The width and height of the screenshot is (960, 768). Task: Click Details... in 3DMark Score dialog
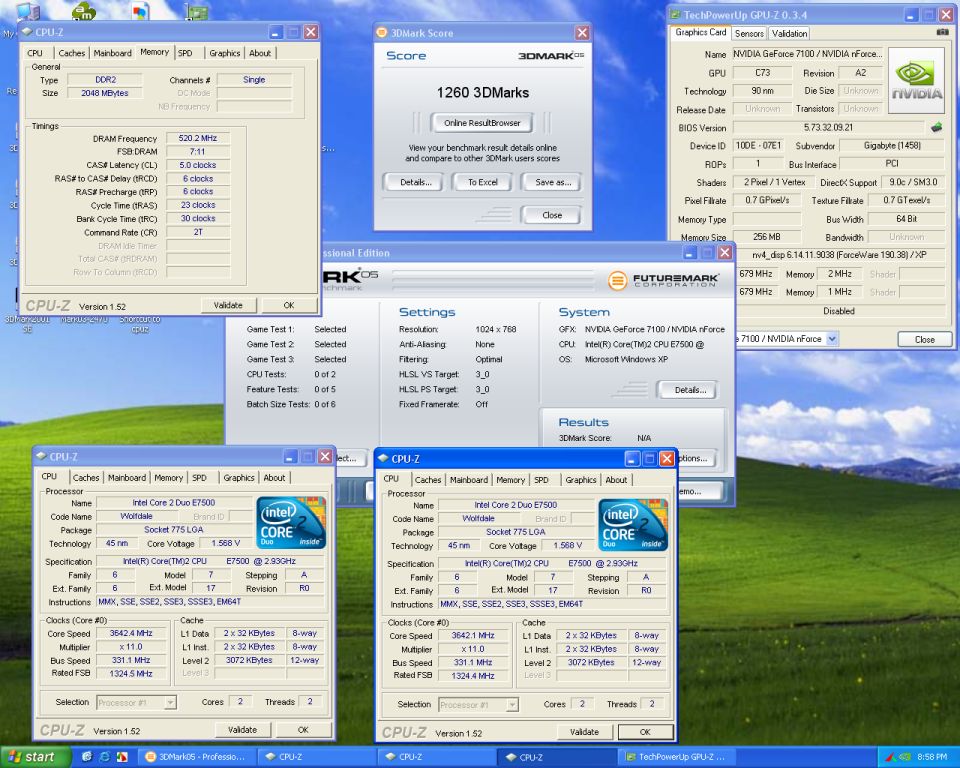click(416, 183)
